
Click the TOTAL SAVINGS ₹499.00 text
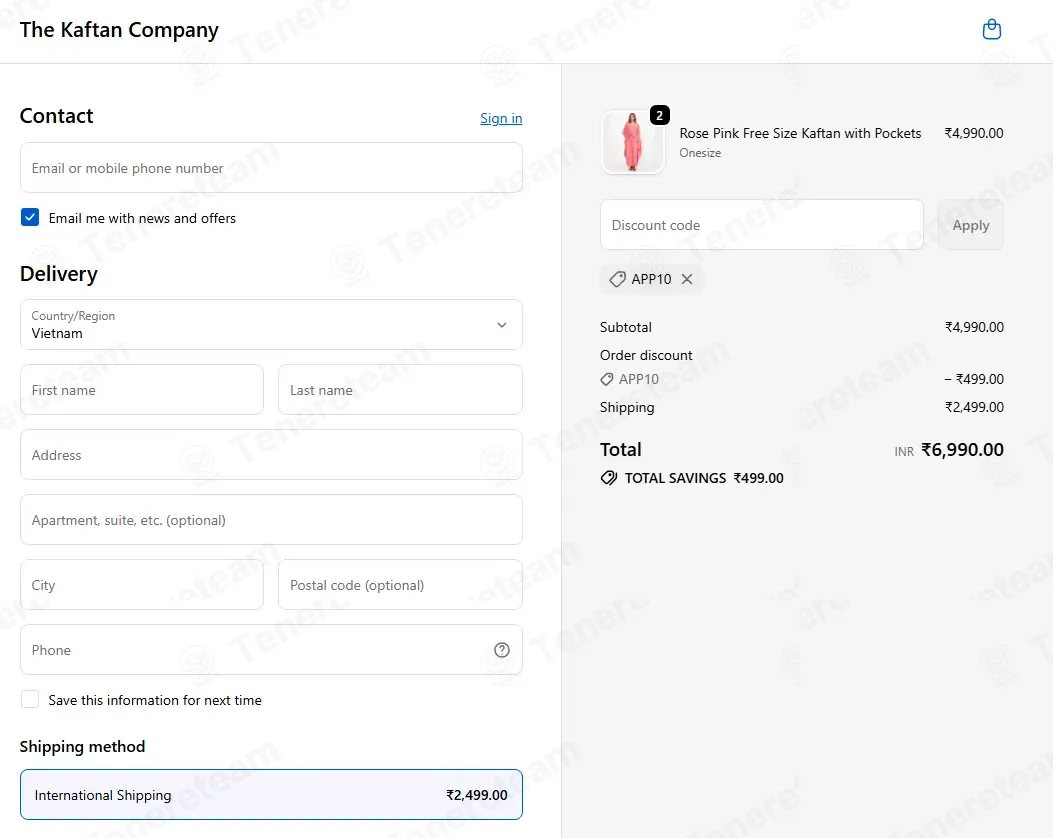click(704, 478)
